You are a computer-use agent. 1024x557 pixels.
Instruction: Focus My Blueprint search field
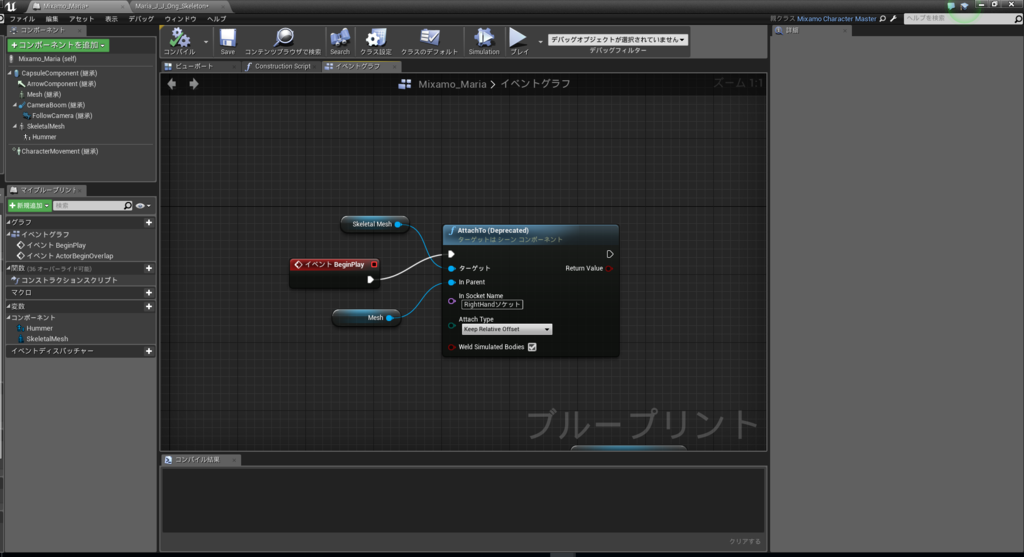[x=88, y=206]
